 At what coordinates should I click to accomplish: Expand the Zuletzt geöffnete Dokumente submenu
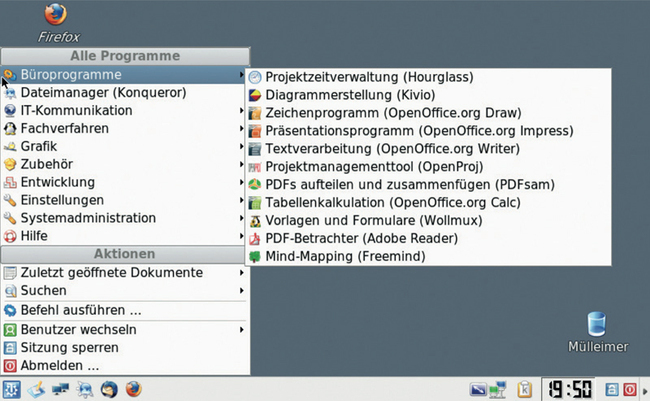click(x=124, y=272)
